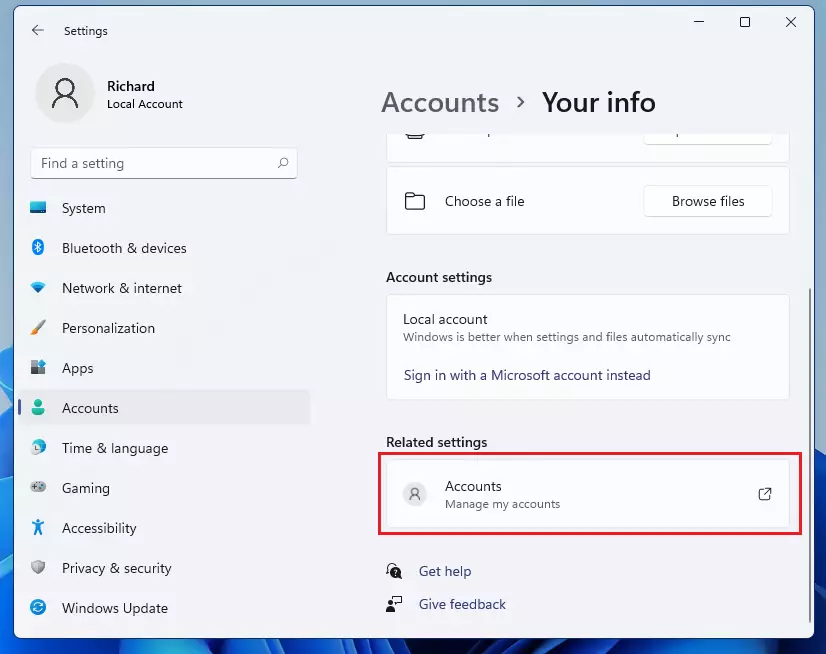Screen dimensions: 826x654
Task: Click the Apps icon in sidebar
Action: 38,367
